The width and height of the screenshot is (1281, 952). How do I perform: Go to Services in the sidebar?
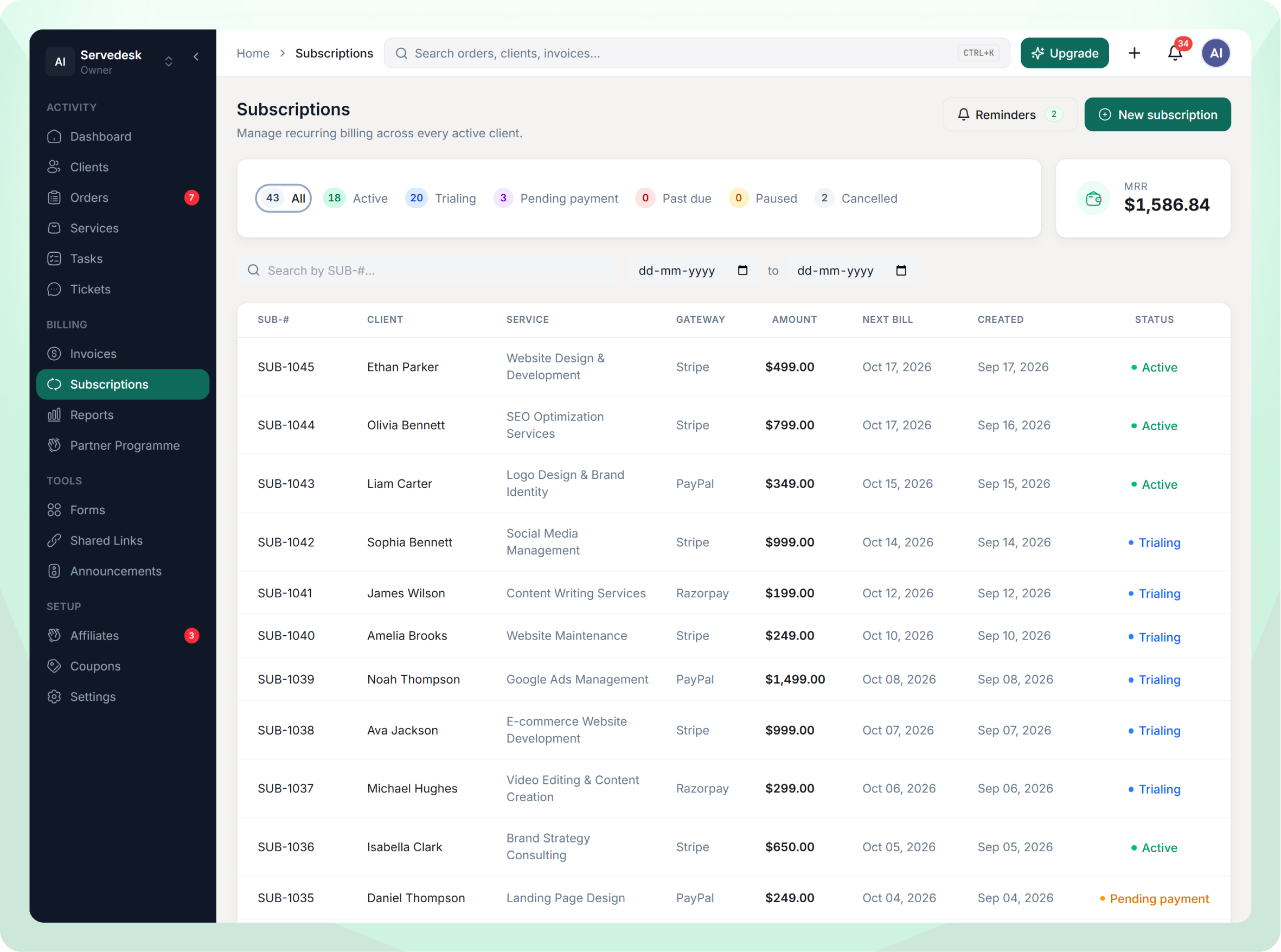pos(123,228)
